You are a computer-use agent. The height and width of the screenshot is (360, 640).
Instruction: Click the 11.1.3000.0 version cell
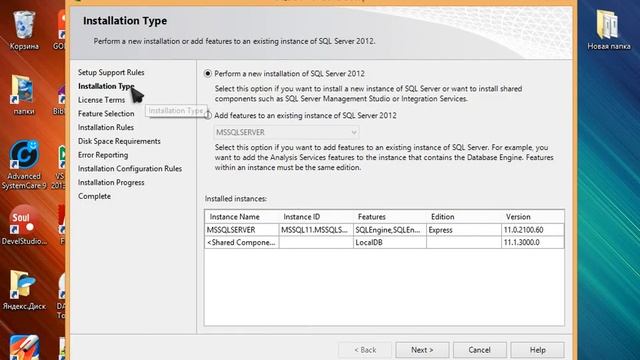533,242
